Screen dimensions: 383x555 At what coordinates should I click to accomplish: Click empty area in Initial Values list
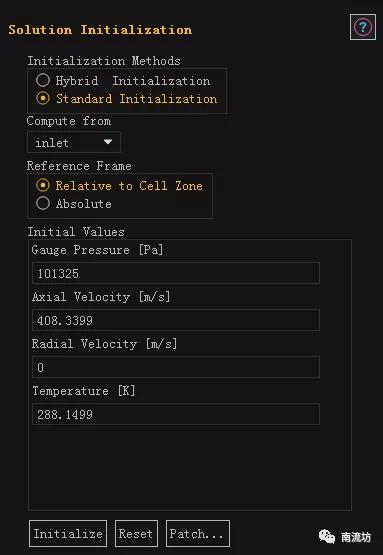coord(190,467)
